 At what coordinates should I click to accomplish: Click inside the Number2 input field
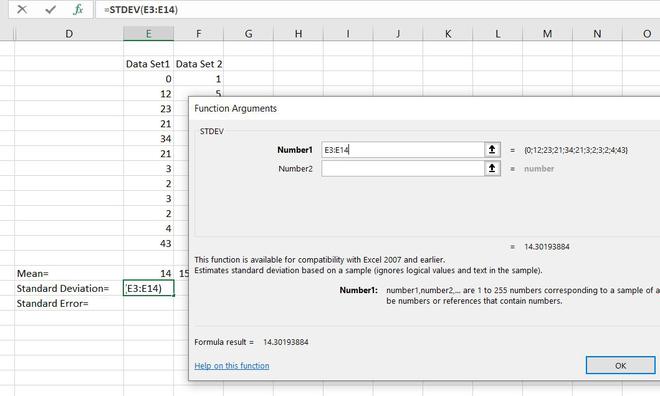point(403,169)
